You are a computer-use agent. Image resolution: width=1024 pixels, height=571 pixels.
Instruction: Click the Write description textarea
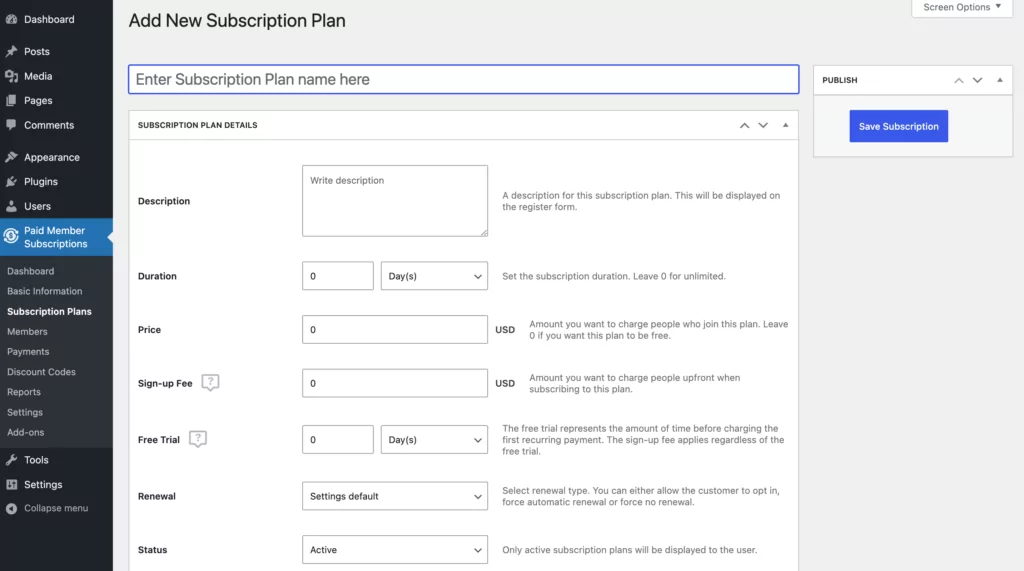click(395, 201)
